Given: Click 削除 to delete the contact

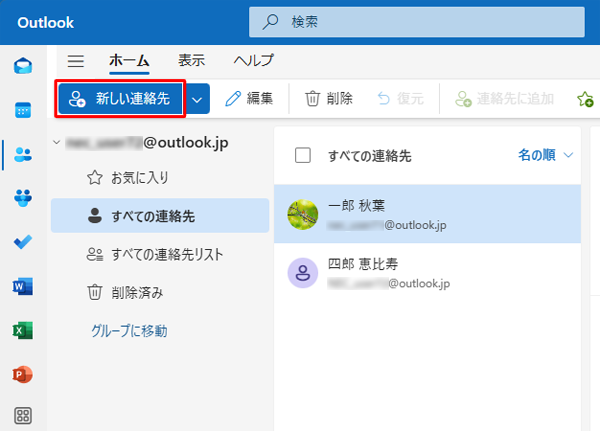Looking at the screenshot, I should 329,99.
